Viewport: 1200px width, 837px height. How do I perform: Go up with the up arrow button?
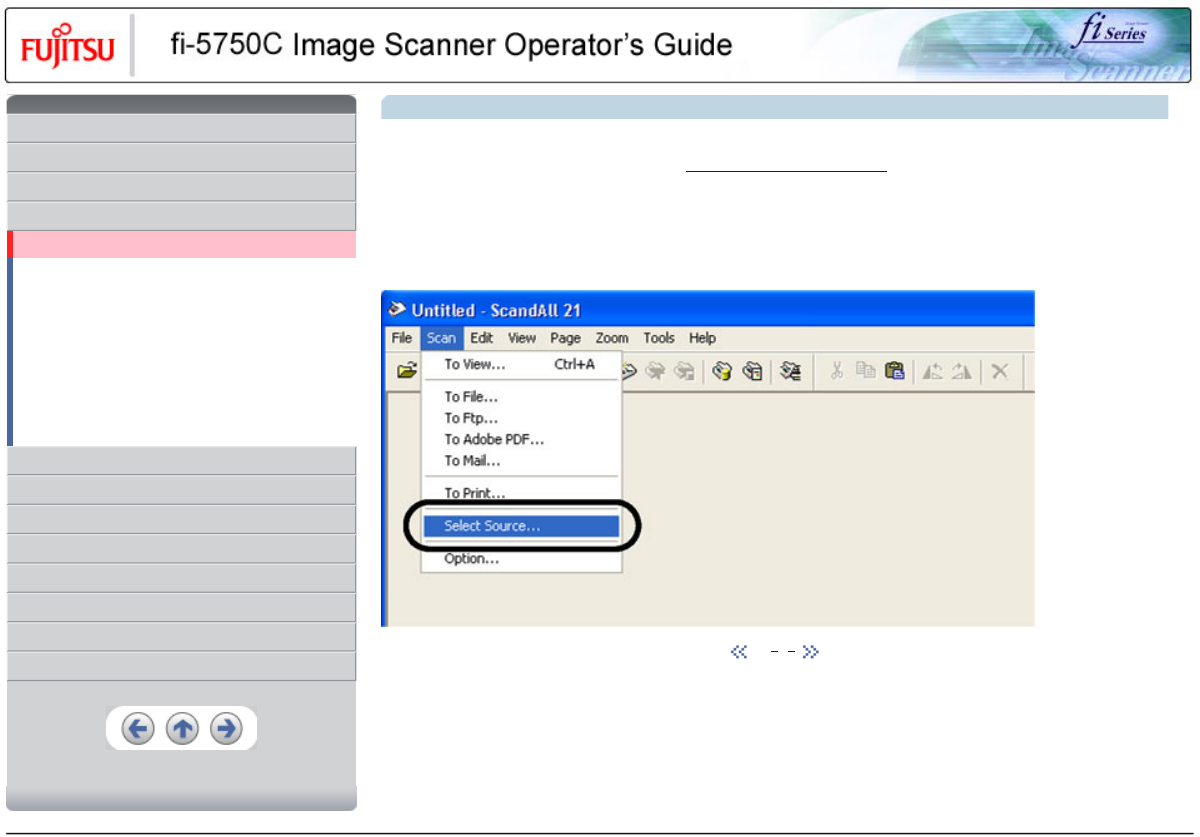[182, 729]
